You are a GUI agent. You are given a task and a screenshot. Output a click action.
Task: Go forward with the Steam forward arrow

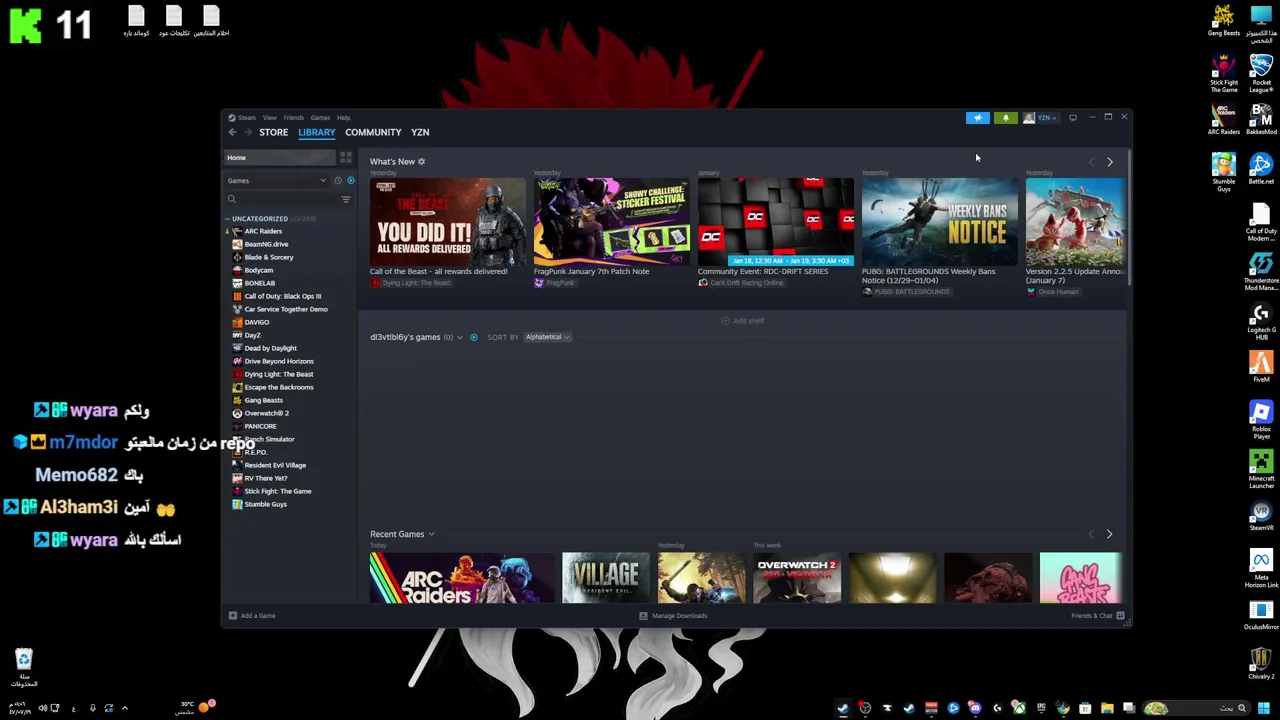248,132
